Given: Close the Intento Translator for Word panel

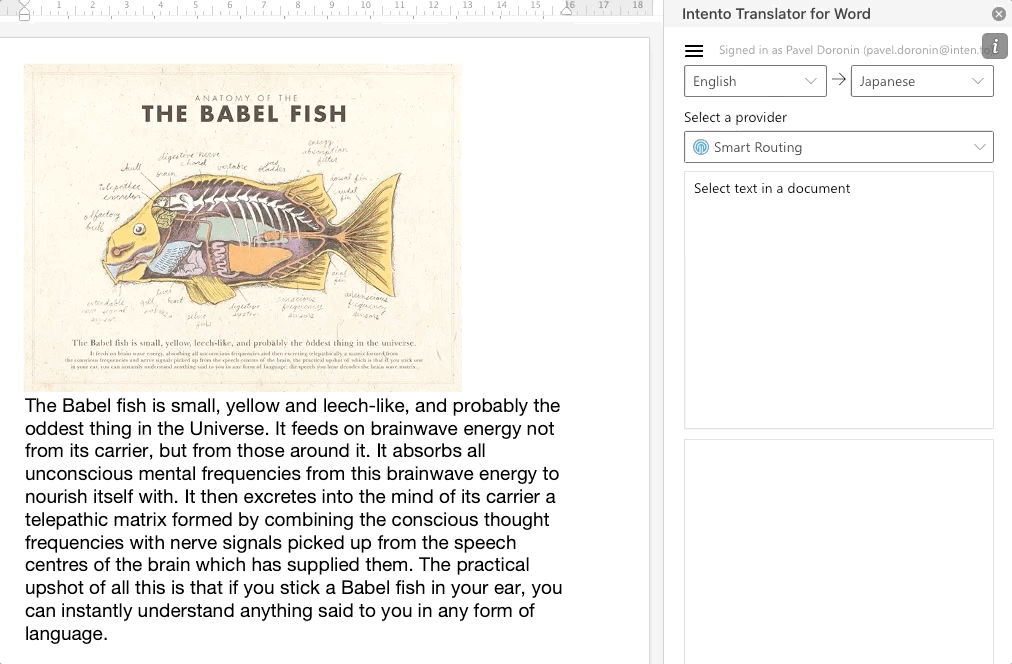Looking at the screenshot, I should [998, 14].
